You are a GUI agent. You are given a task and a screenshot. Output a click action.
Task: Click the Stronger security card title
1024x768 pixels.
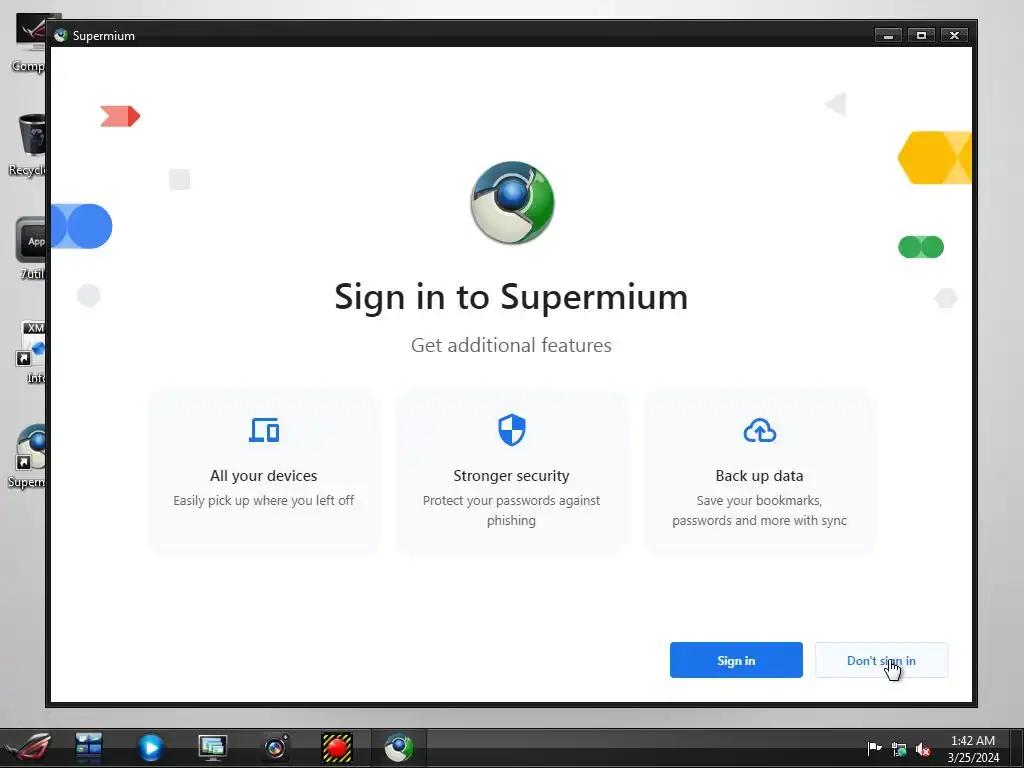[511, 475]
